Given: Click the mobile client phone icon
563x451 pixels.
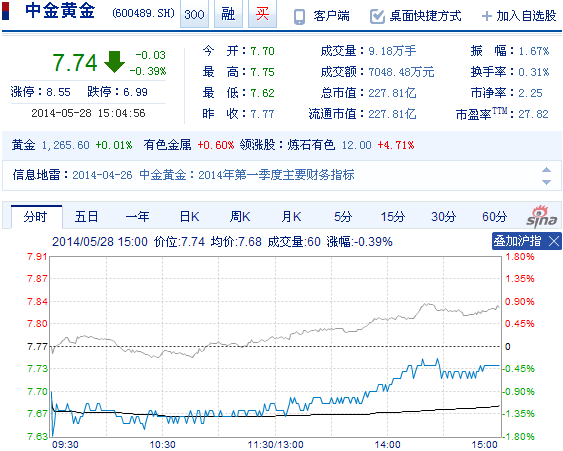Looking at the screenshot, I should (299, 17).
